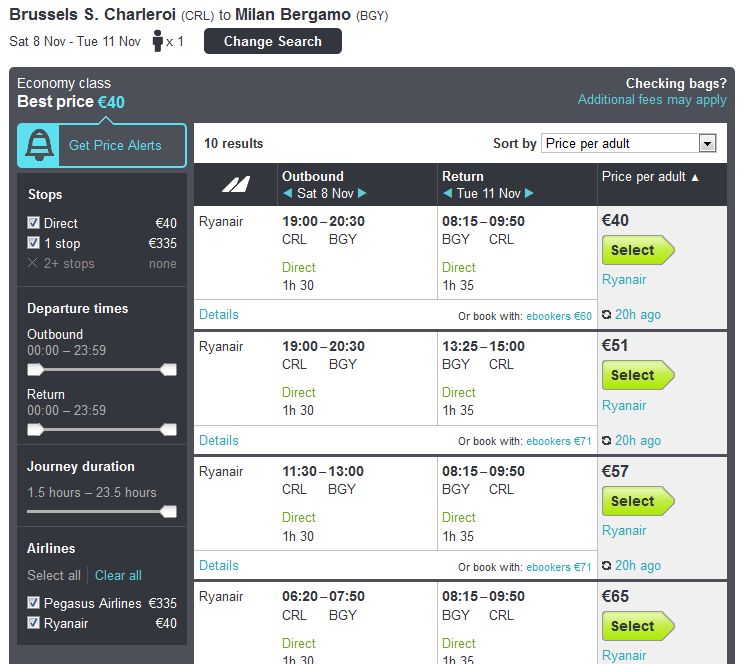Click Clear all airlines filter
Screen dimensions: 751x664
coord(118,576)
